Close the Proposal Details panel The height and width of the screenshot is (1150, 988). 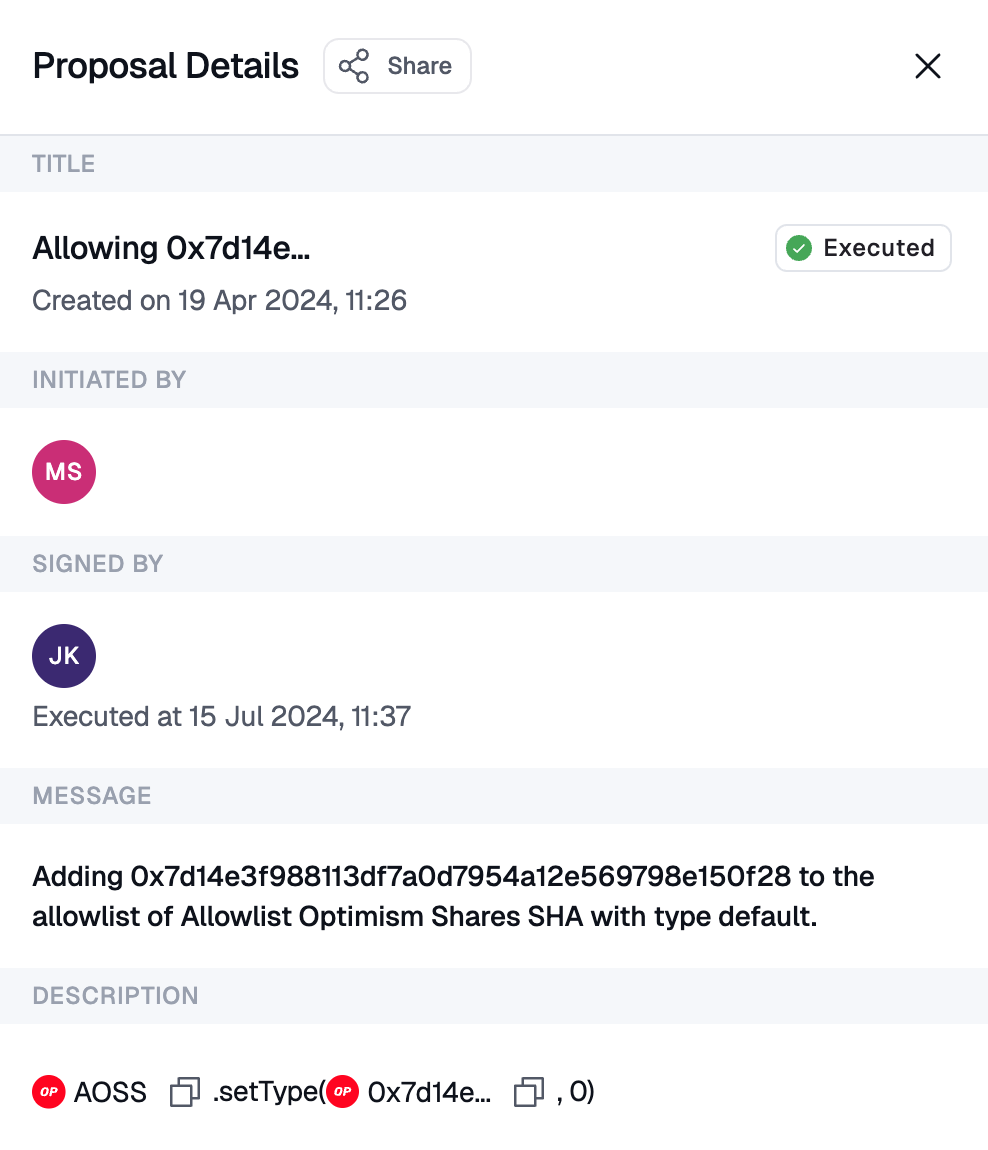[928, 66]
